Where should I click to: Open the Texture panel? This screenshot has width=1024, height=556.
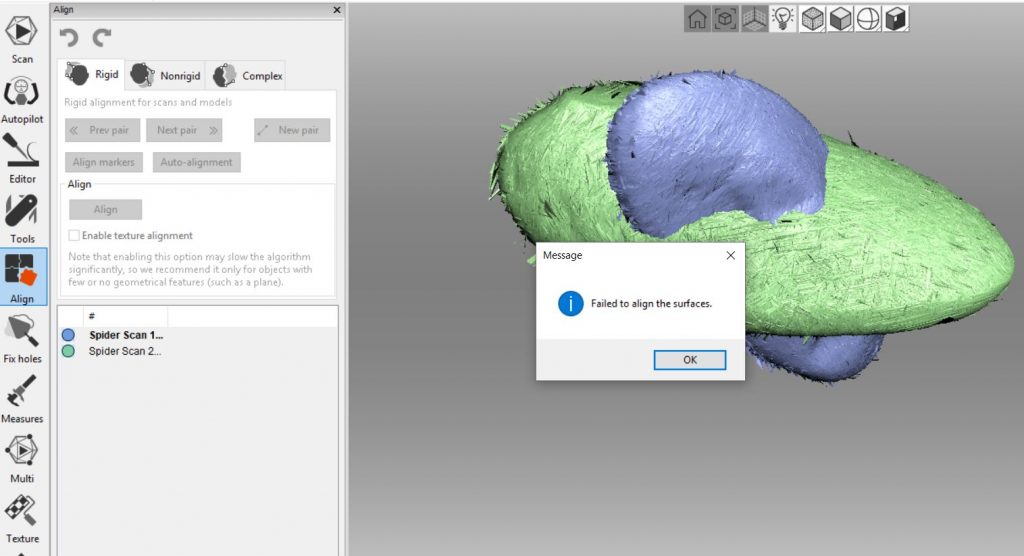click(22, 519)
